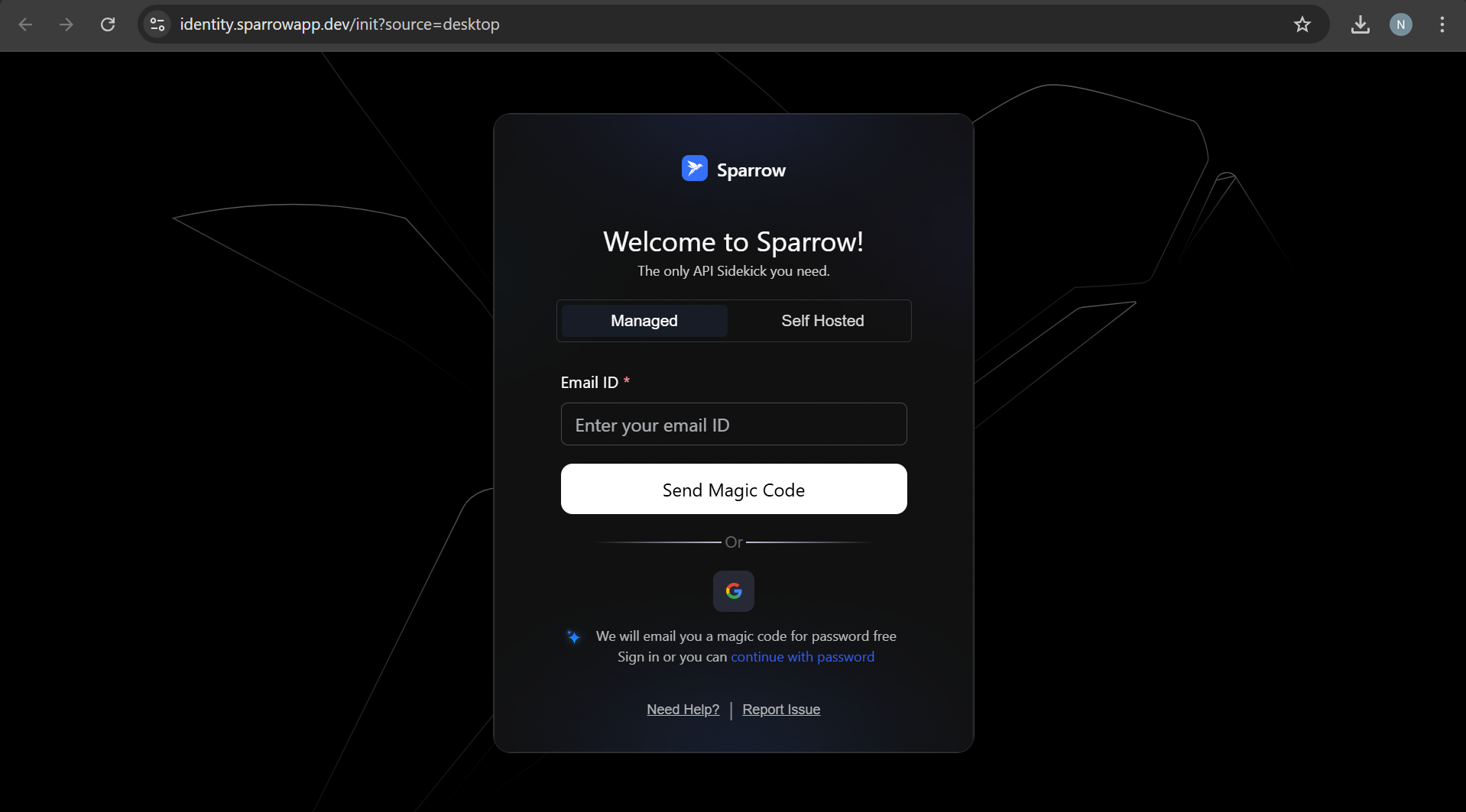This screenshot has height=812, width=1466.
Task: Select the Managed tab
Action: (644, 321)
